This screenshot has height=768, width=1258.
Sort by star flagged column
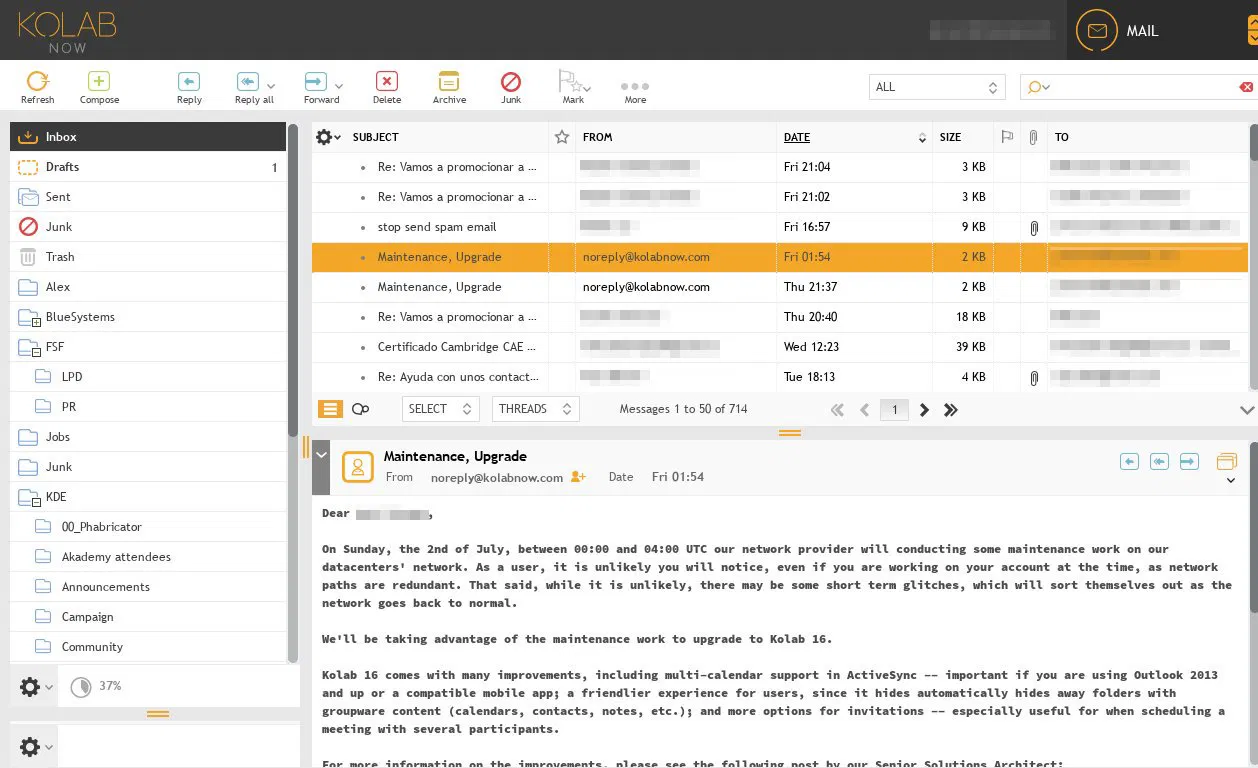(x=562, y=137)
